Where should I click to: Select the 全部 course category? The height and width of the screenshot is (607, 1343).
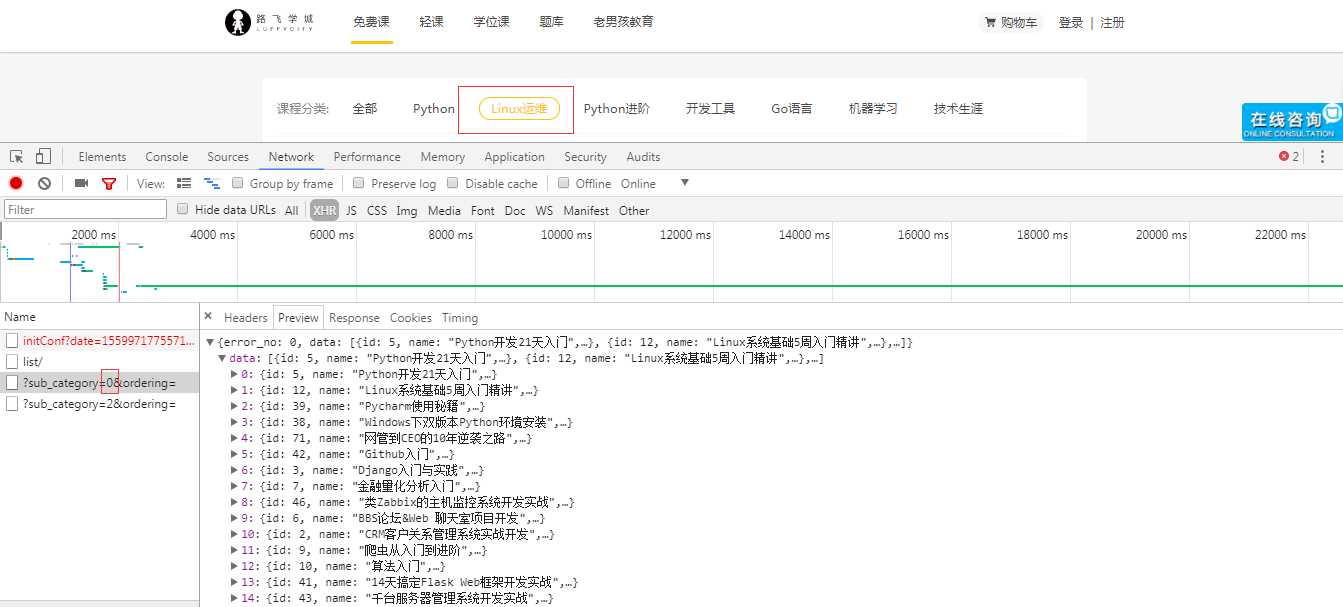pyautogui.click(x=365, y=109)
